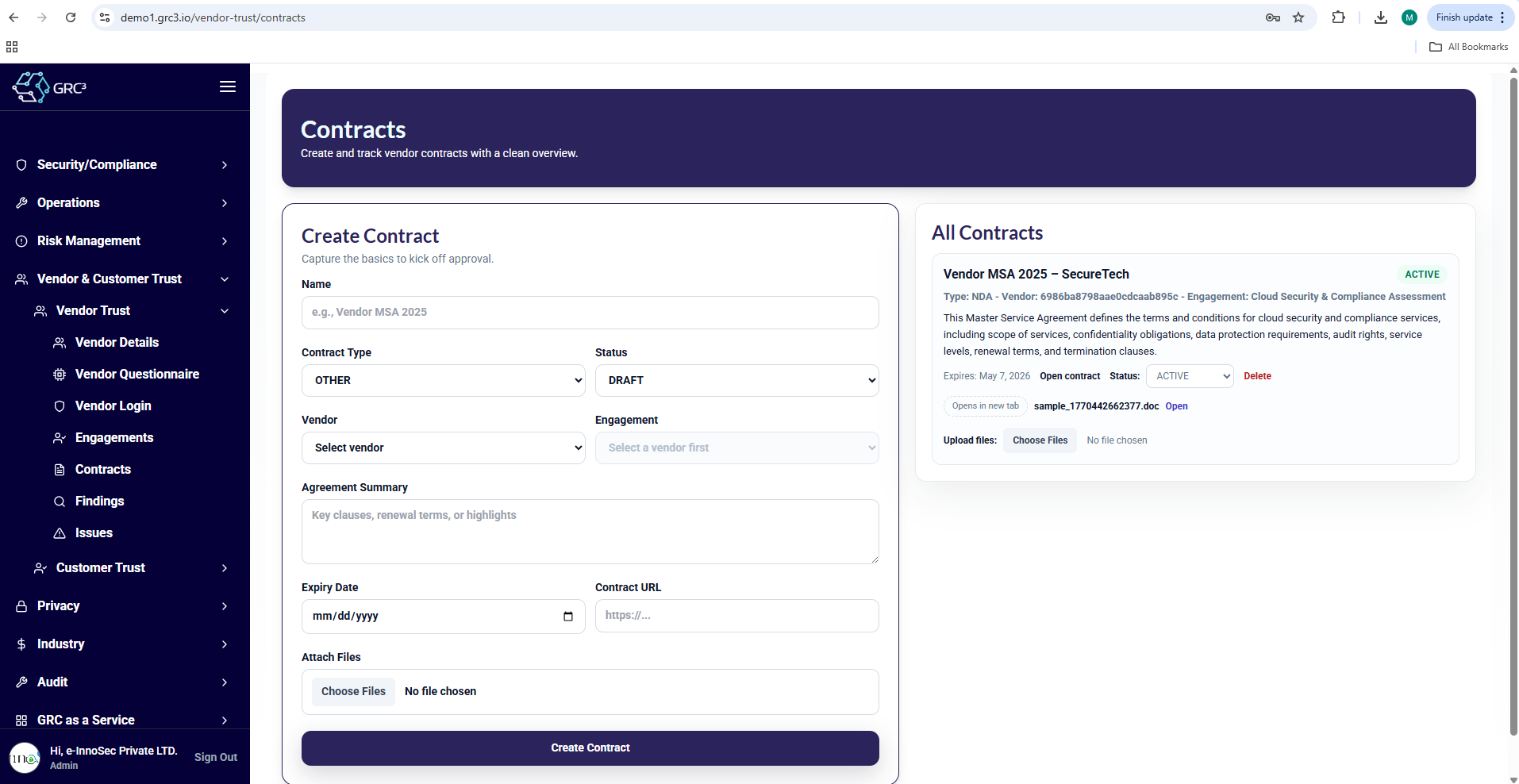The image size is (1519, 784).
Task: Reload the page with refresh icon
Action: click(x=71, y=17)
